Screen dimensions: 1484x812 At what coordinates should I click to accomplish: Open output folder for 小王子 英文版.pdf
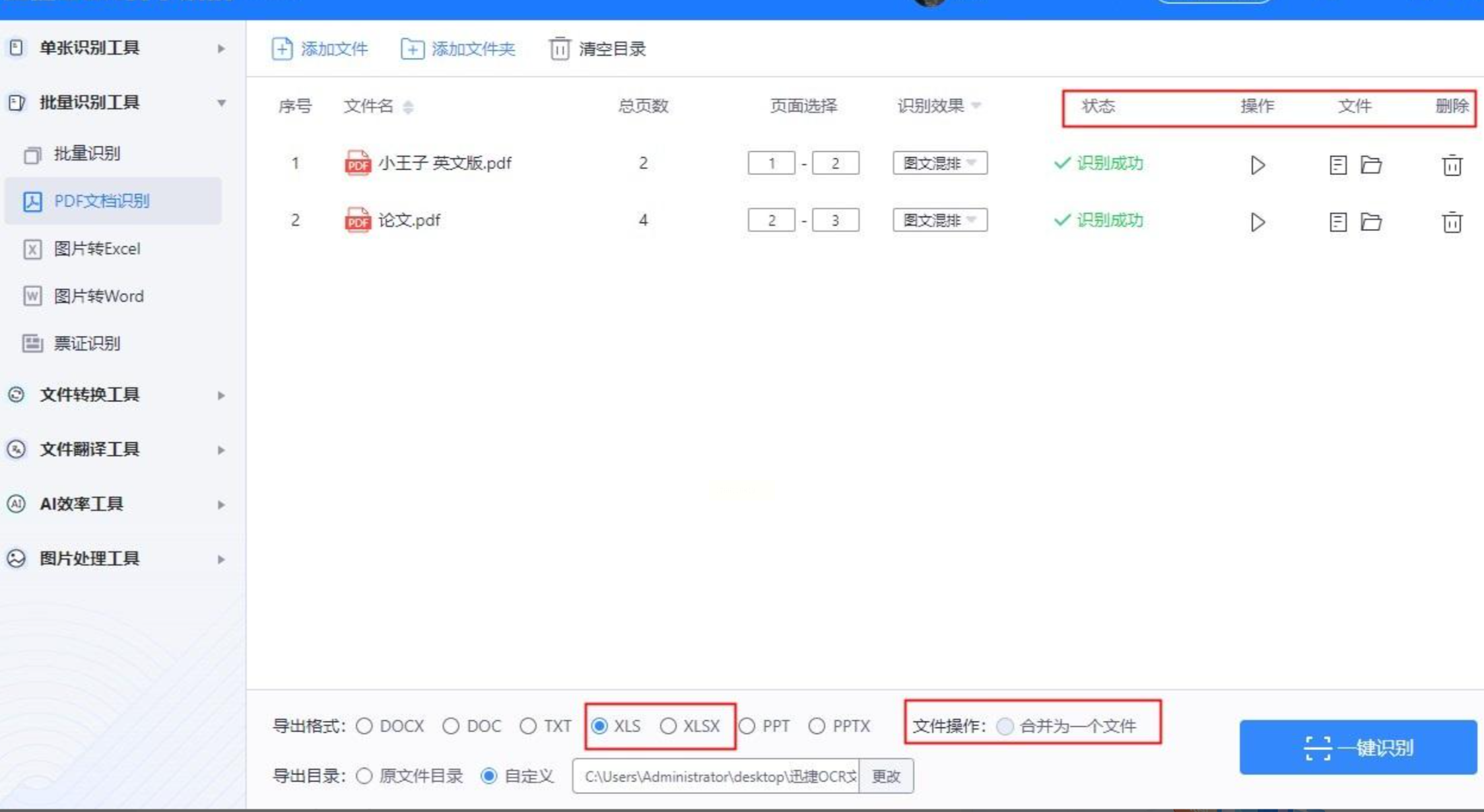1371,164
